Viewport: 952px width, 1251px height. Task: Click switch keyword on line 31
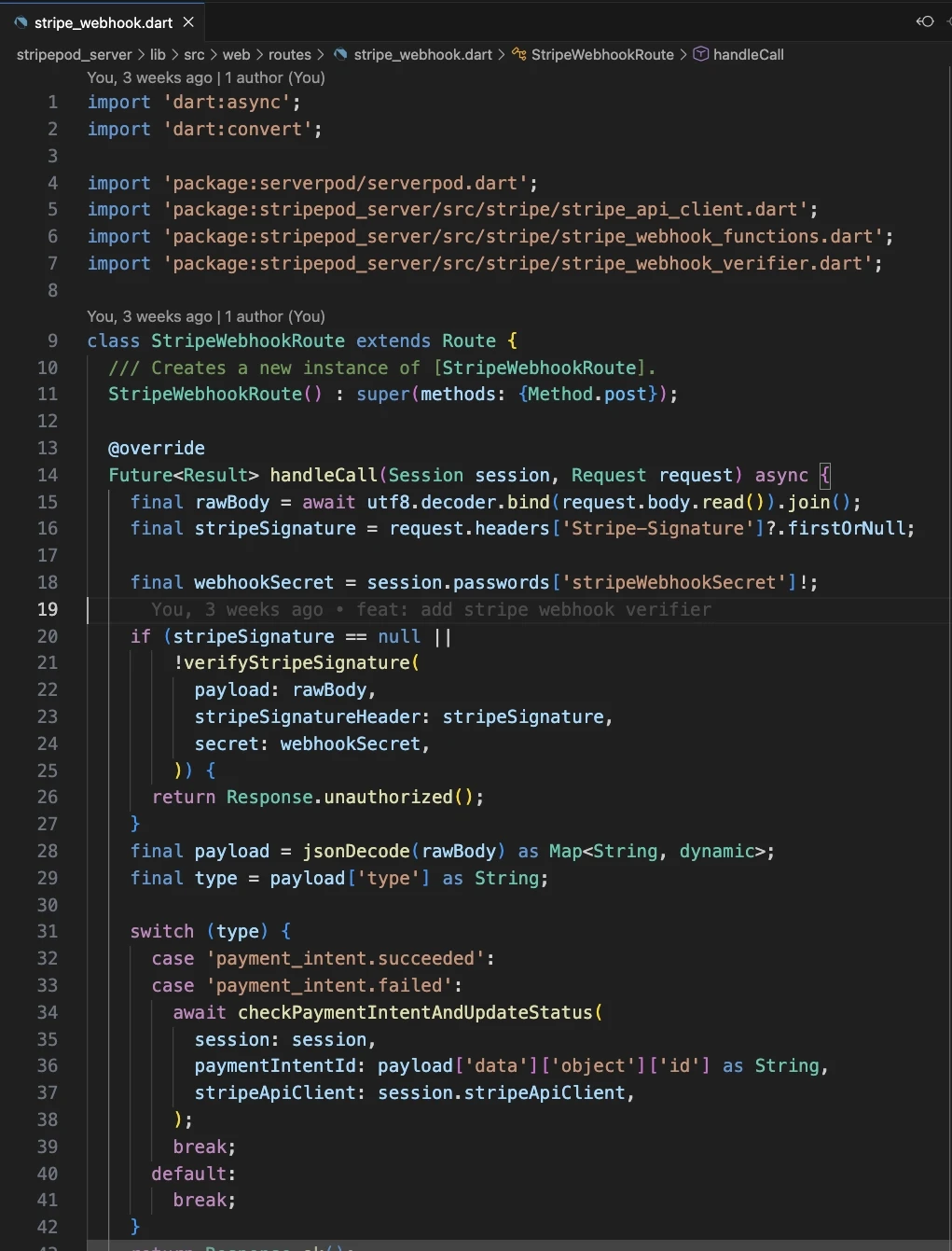[x=162, y=932]
